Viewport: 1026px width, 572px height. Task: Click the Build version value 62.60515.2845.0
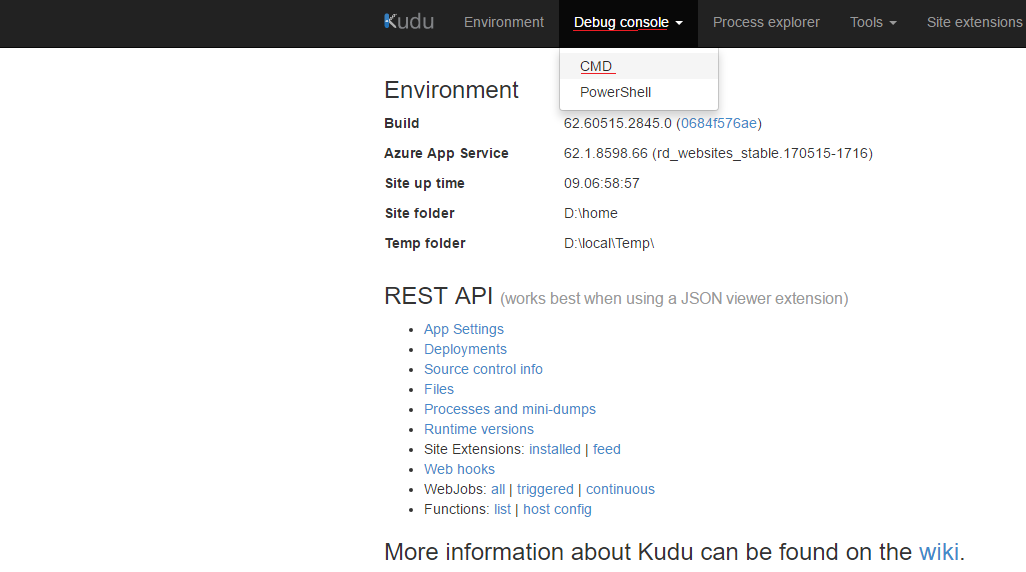point(618,123)
